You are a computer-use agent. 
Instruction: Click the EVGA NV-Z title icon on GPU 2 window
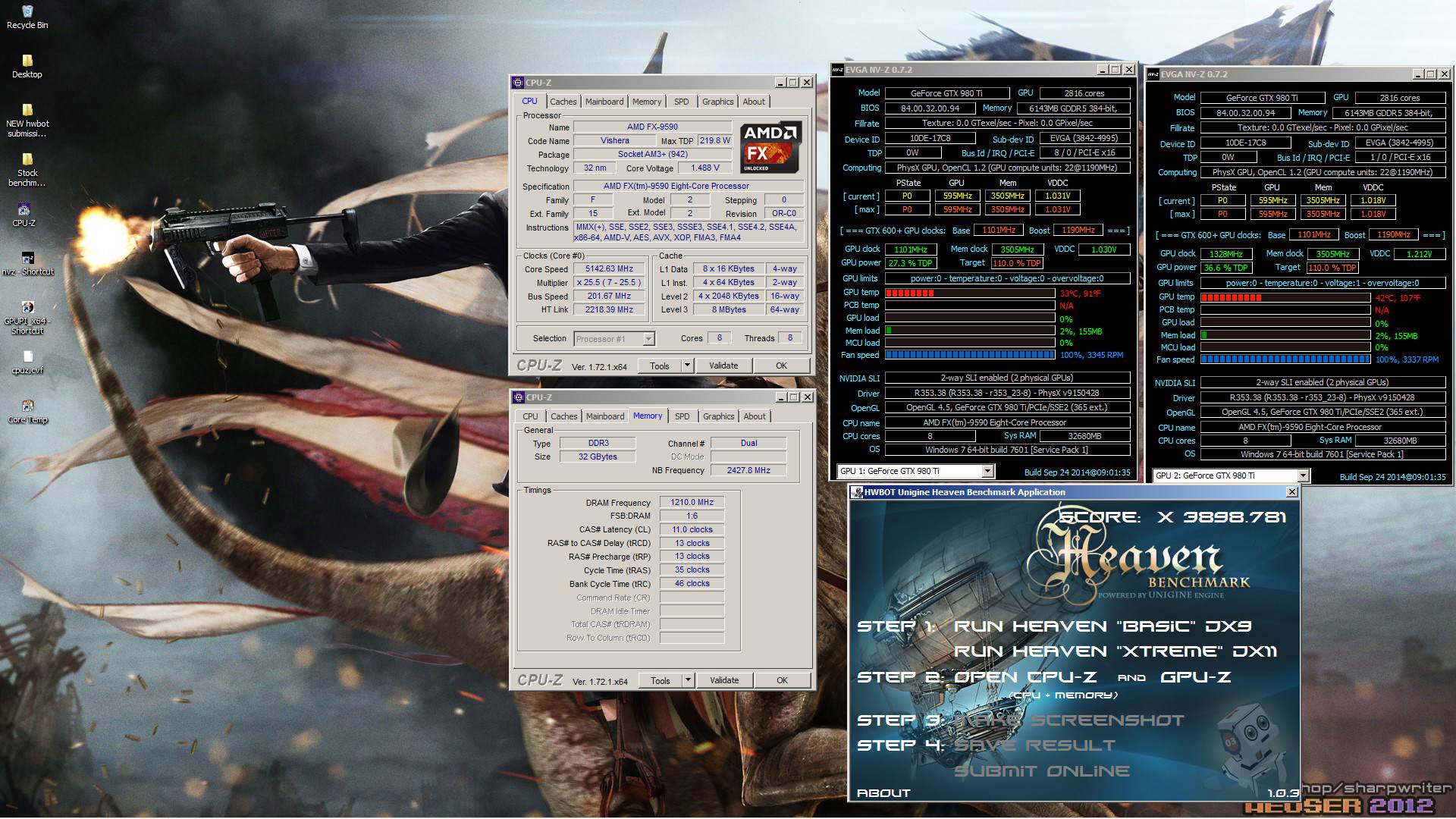pyautogui.click(x=1153, y=74)
